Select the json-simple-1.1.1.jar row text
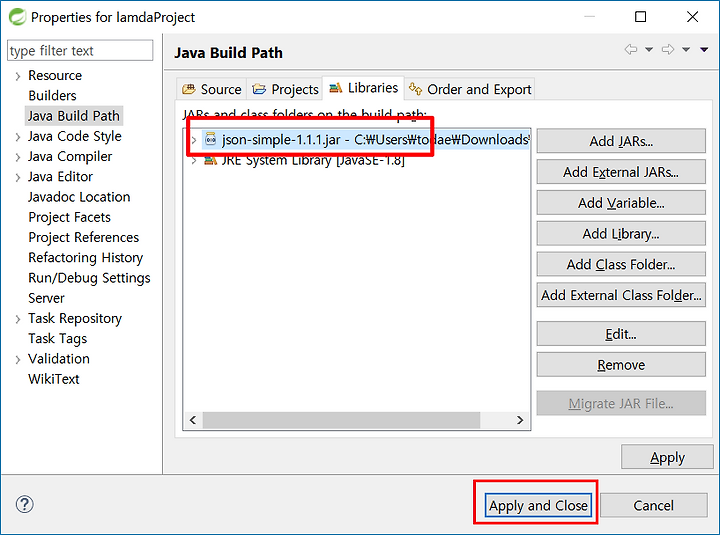Image resolution: width=720 pixels, height=535 pixels. (x=376, y=139)
